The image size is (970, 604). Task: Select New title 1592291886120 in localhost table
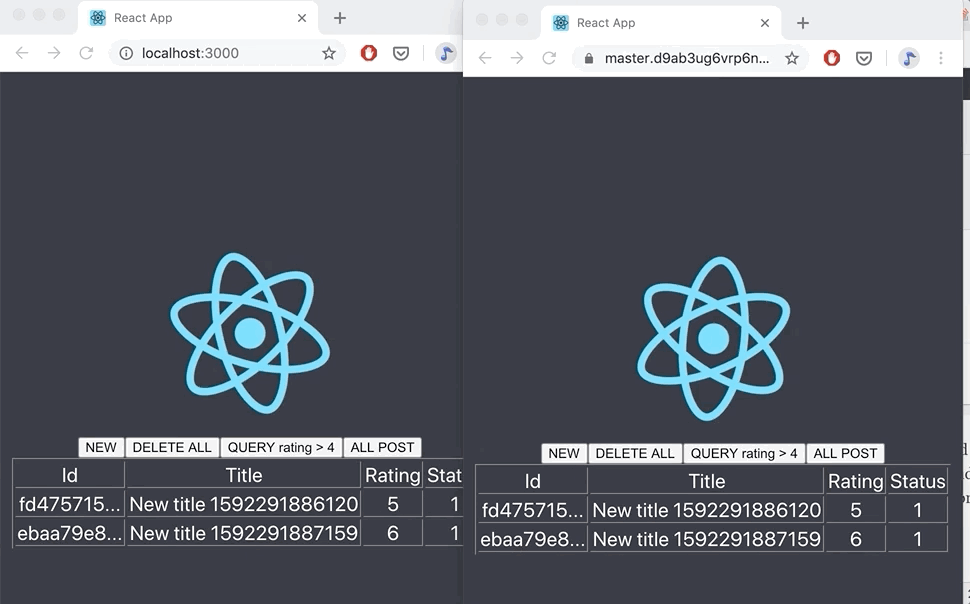(x=244, y=504)
